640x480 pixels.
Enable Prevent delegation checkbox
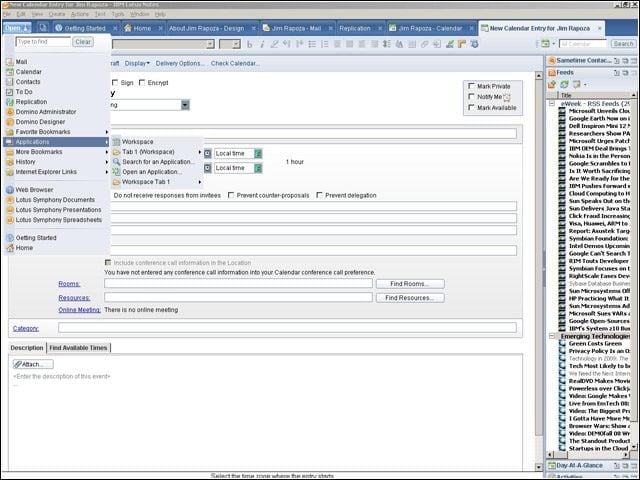320,195
